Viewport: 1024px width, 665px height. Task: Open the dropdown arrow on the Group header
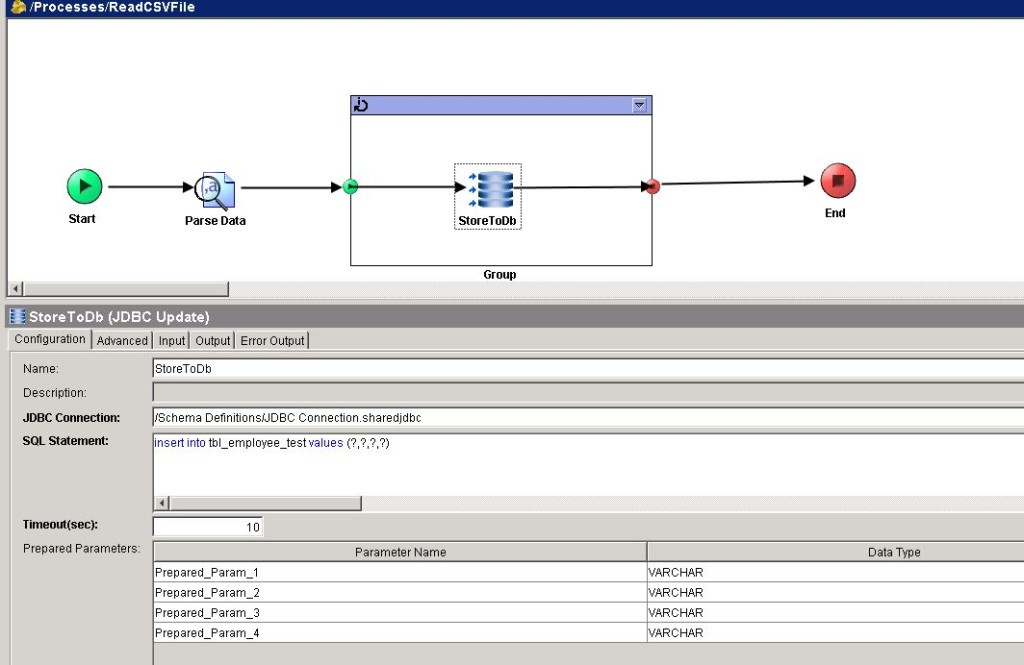(x=637, y=104)
